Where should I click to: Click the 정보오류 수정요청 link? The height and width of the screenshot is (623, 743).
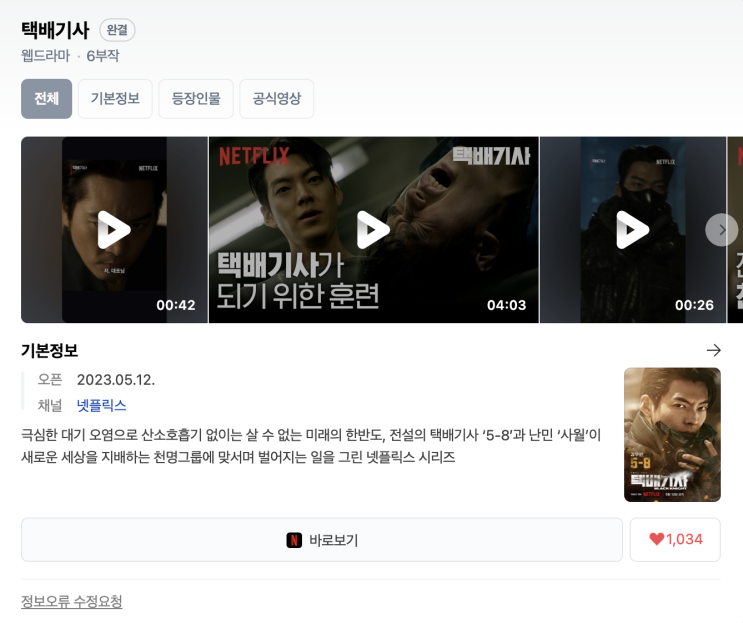pos(72,602)
